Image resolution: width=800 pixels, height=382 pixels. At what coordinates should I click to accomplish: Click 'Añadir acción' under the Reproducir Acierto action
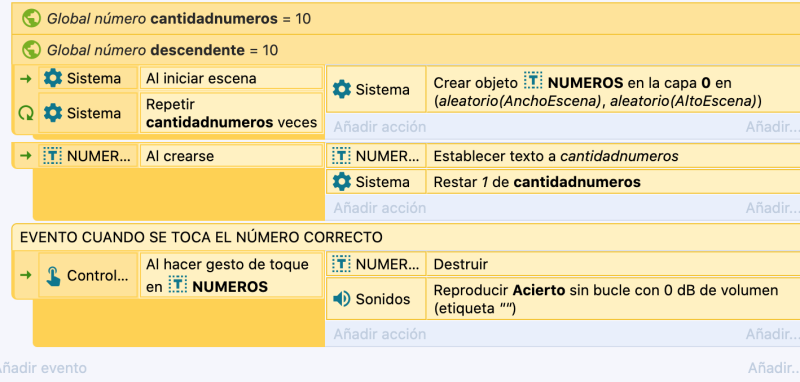click(380, 334)
